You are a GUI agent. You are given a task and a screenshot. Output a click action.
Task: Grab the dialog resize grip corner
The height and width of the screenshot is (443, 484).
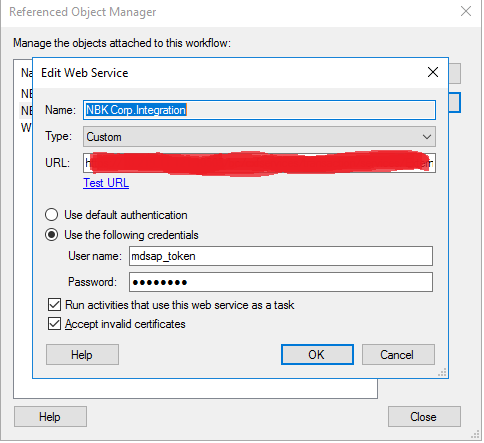click(442, 372)
